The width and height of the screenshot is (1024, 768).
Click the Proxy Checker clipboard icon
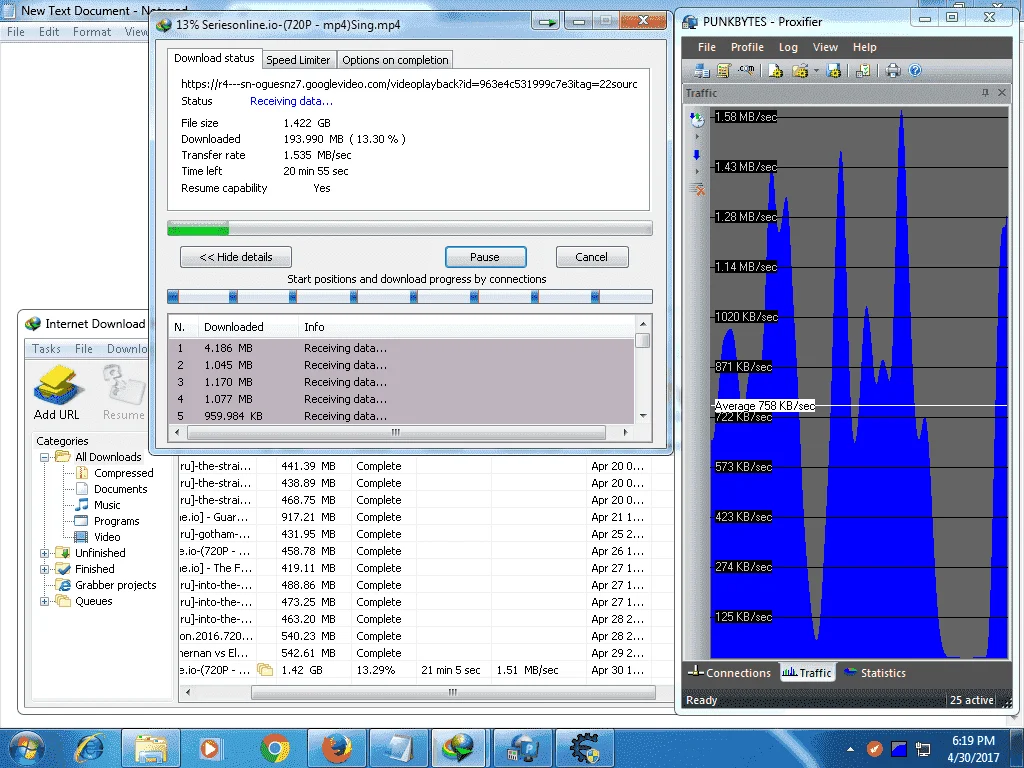pos(863,71)
